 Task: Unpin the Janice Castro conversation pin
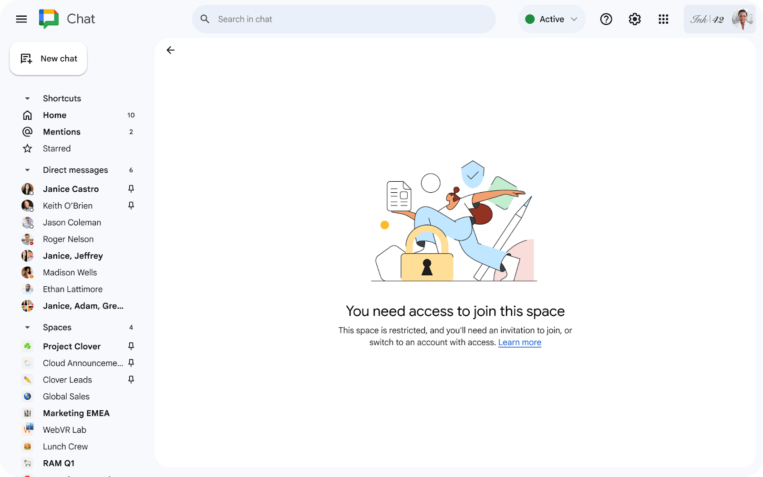click(131, 188)
